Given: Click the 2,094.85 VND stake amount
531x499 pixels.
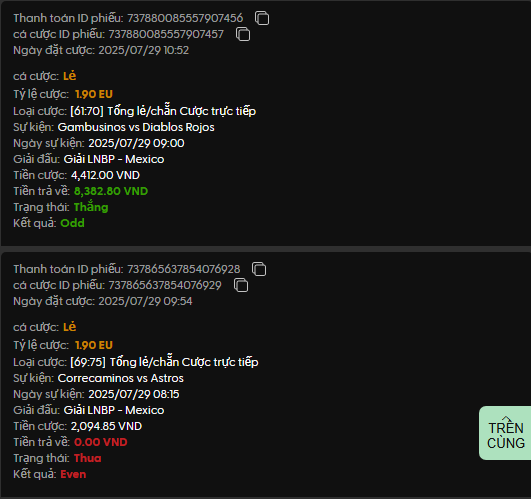Looking at the screenshot, I should pyautogui.click(x=106, y=426).
